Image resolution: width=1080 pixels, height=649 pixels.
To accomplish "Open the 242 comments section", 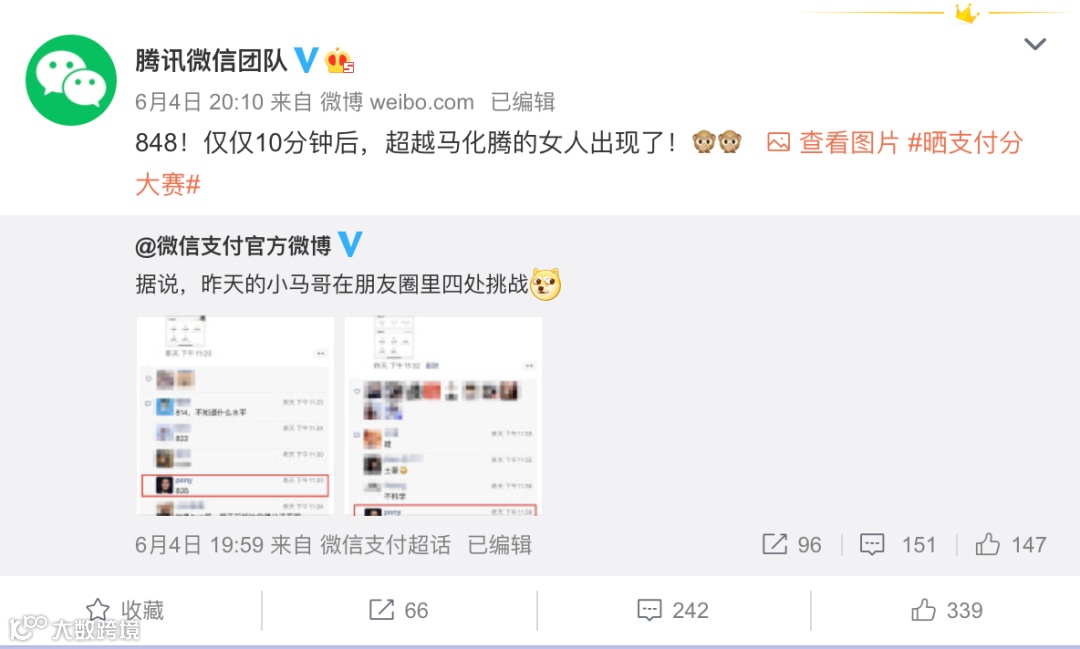I will [673, 610].
